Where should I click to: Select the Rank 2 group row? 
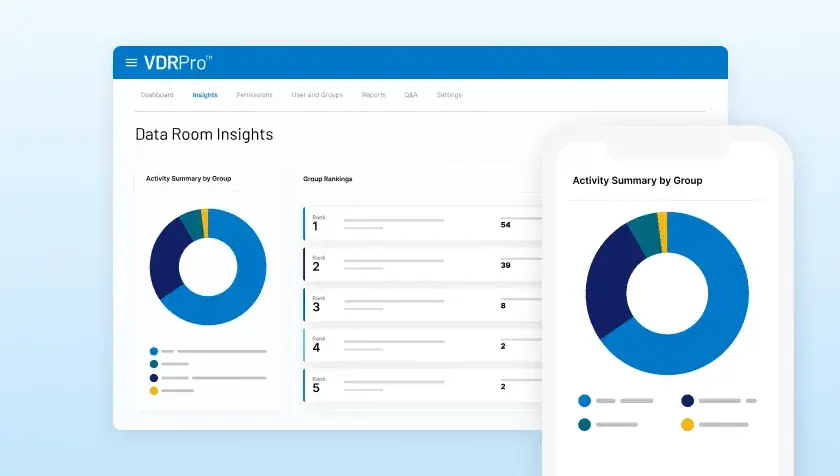[x=420, y=264]
